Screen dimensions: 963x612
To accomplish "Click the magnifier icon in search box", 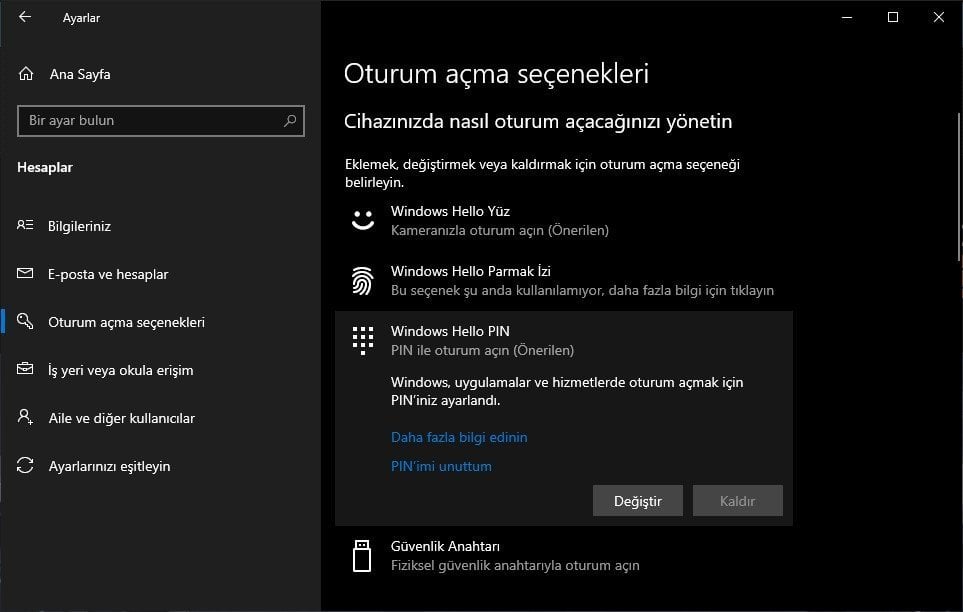I will [x=290, y=120].
